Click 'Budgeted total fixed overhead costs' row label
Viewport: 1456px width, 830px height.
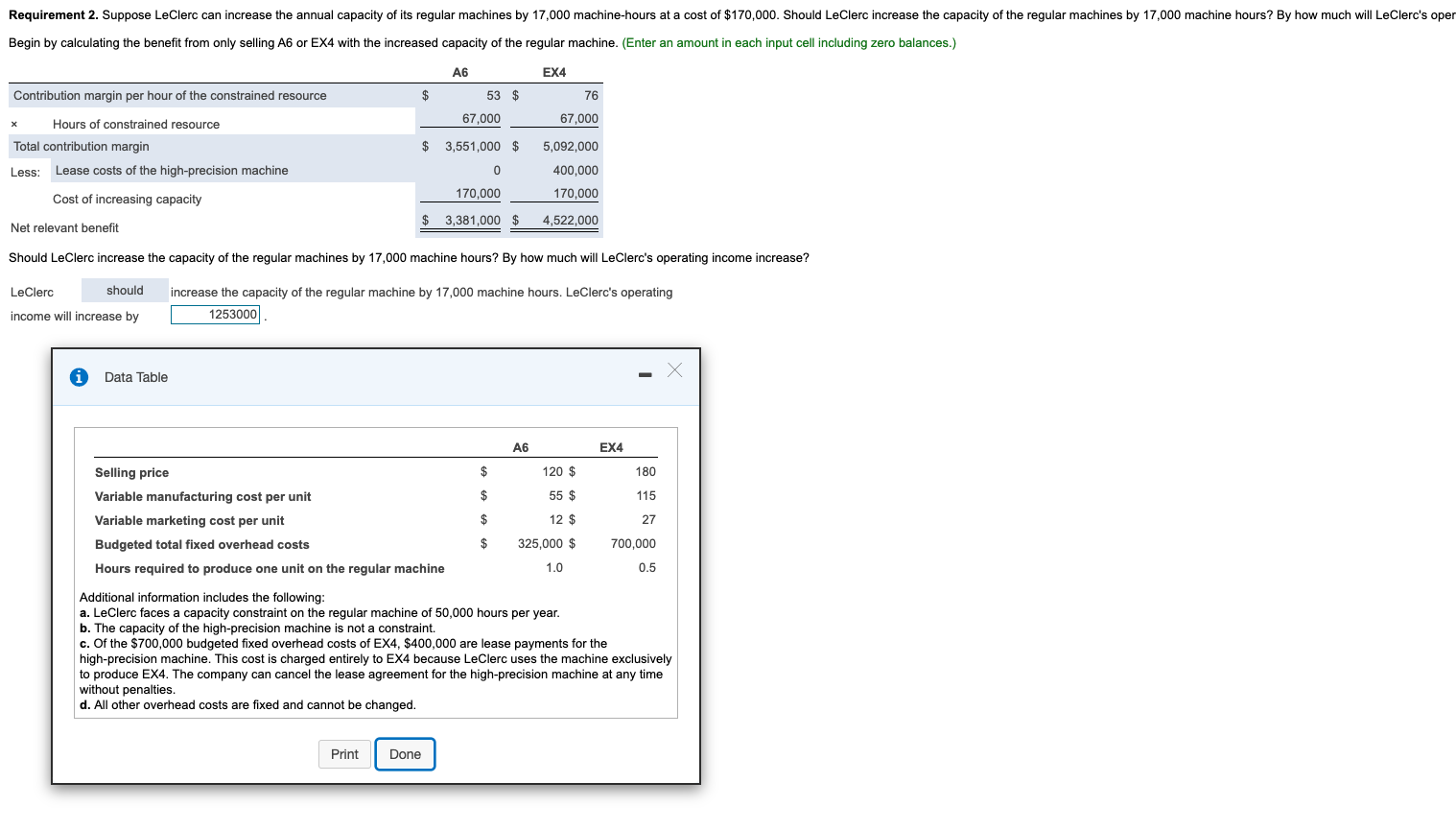coord(201,544)
